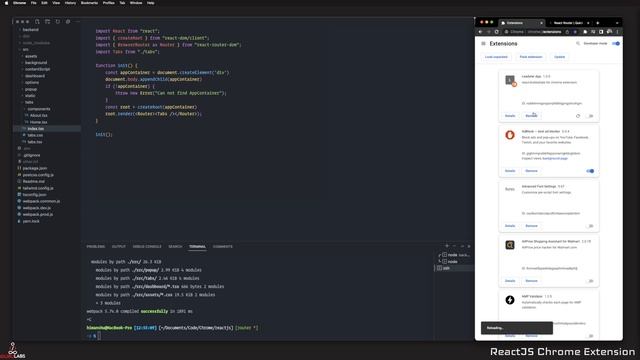640x360 pixels.
Task: Switch to the OUTPUT panel tab
Action: pos(119,247)
